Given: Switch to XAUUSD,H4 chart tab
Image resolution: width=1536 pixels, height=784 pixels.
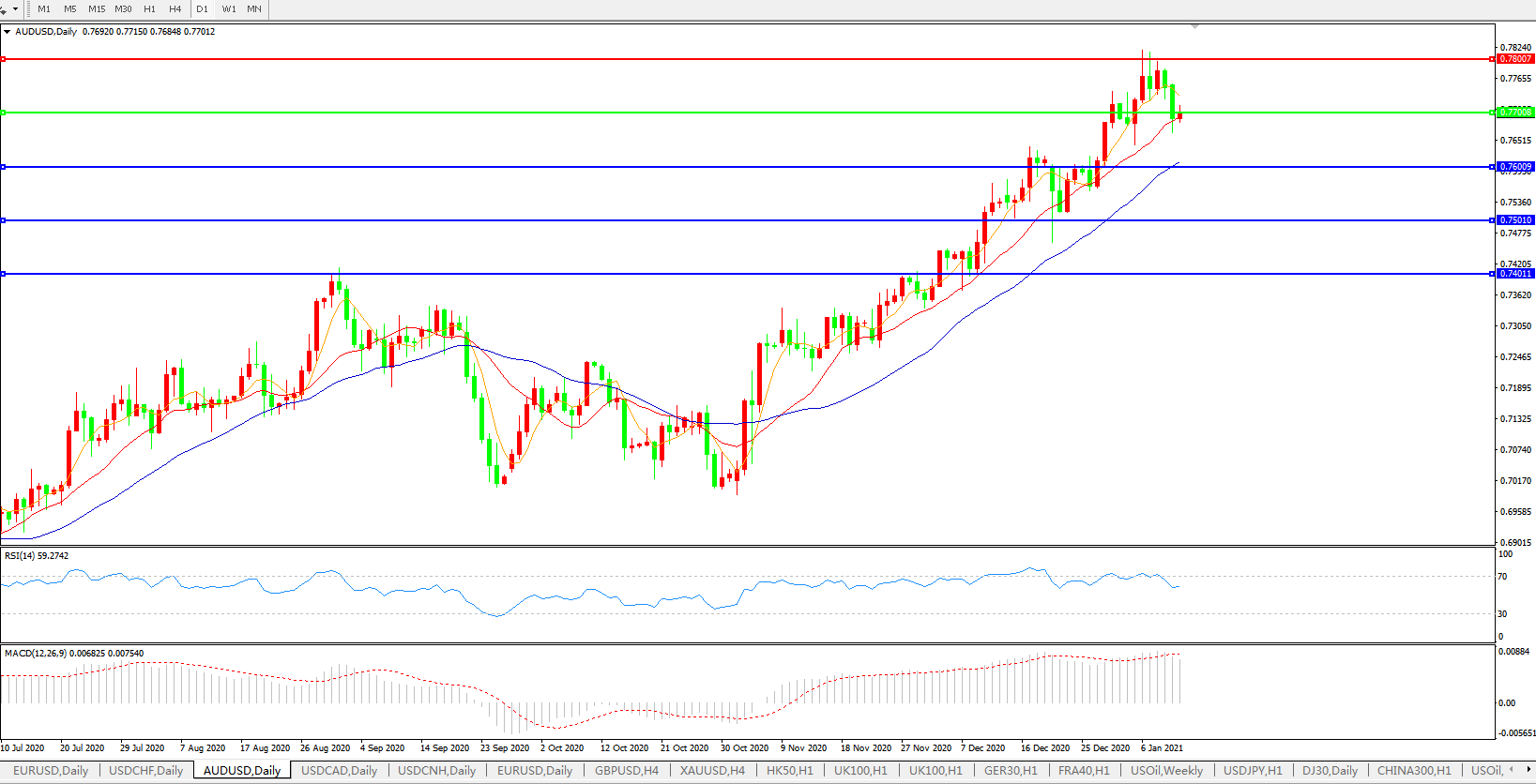Looking at the screenshot, I should pos(712,771).
